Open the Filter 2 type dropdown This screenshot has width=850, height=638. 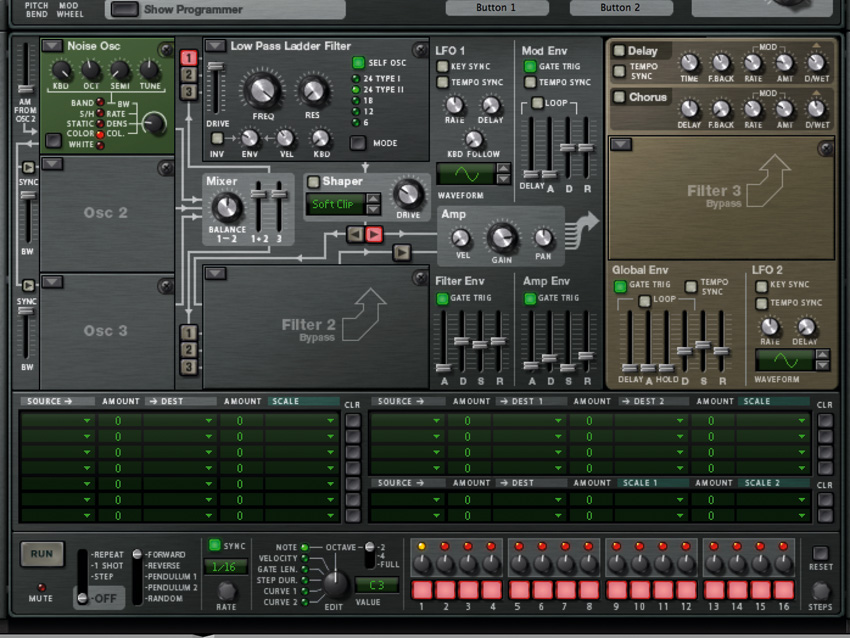[x=215, y=273]
